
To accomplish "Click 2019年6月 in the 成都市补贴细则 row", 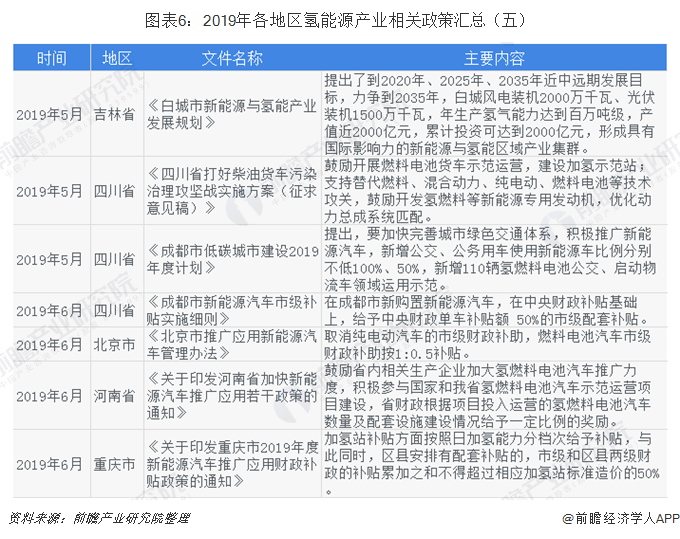I will [49, 310].
